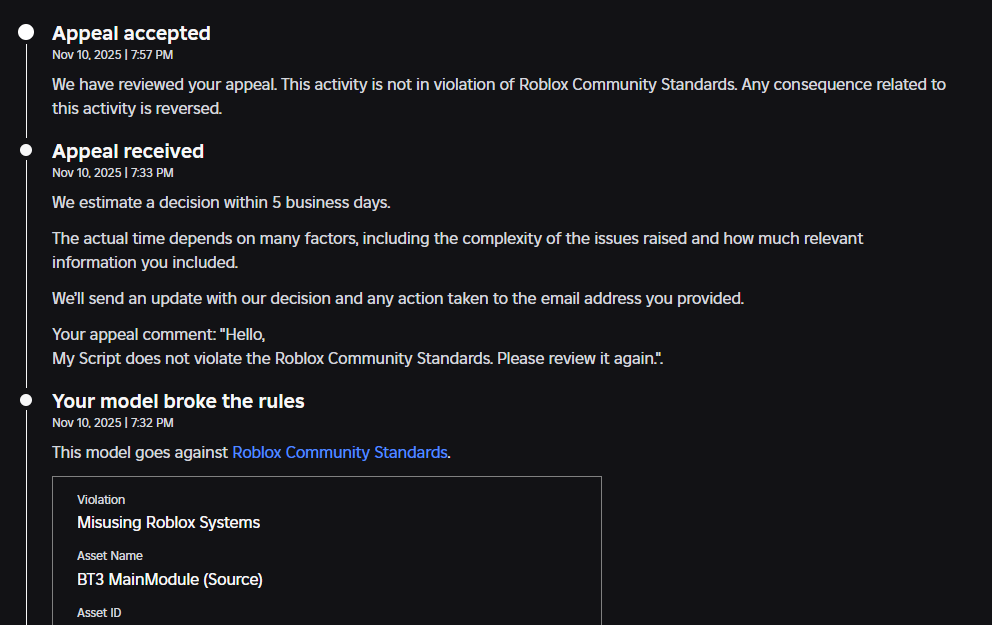This screenshot has height=625, width=992.
Task: Open the Roblox Community Standards link
Action: click(339, 452)
